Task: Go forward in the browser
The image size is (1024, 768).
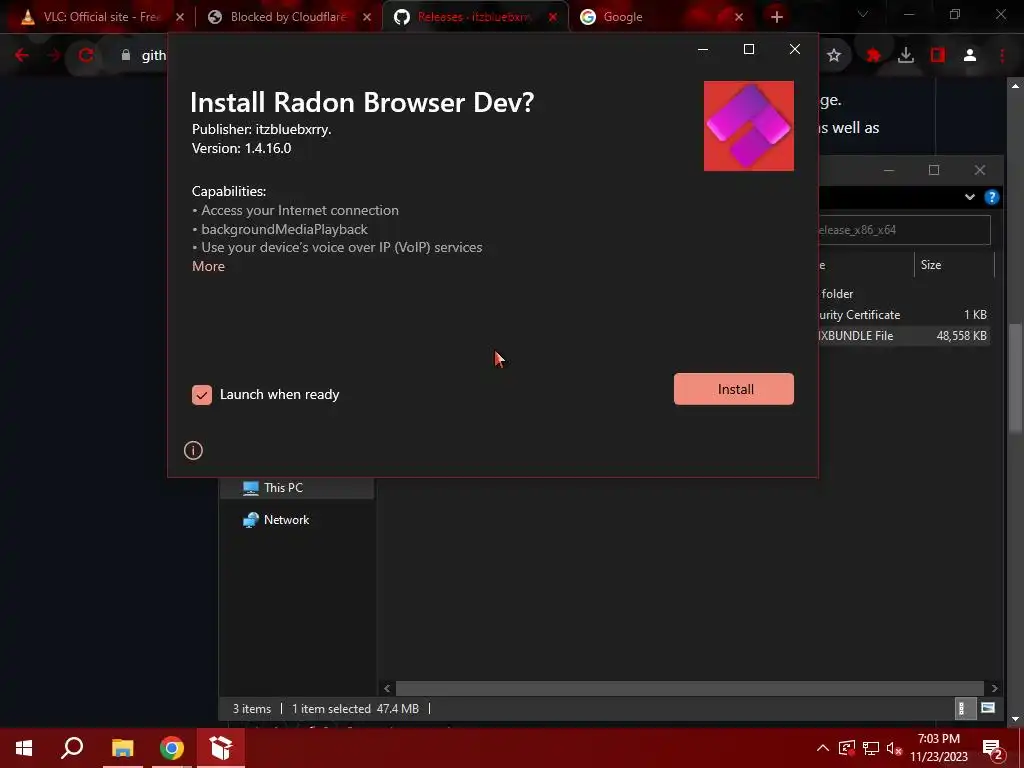Action: [x=54, y=56]
